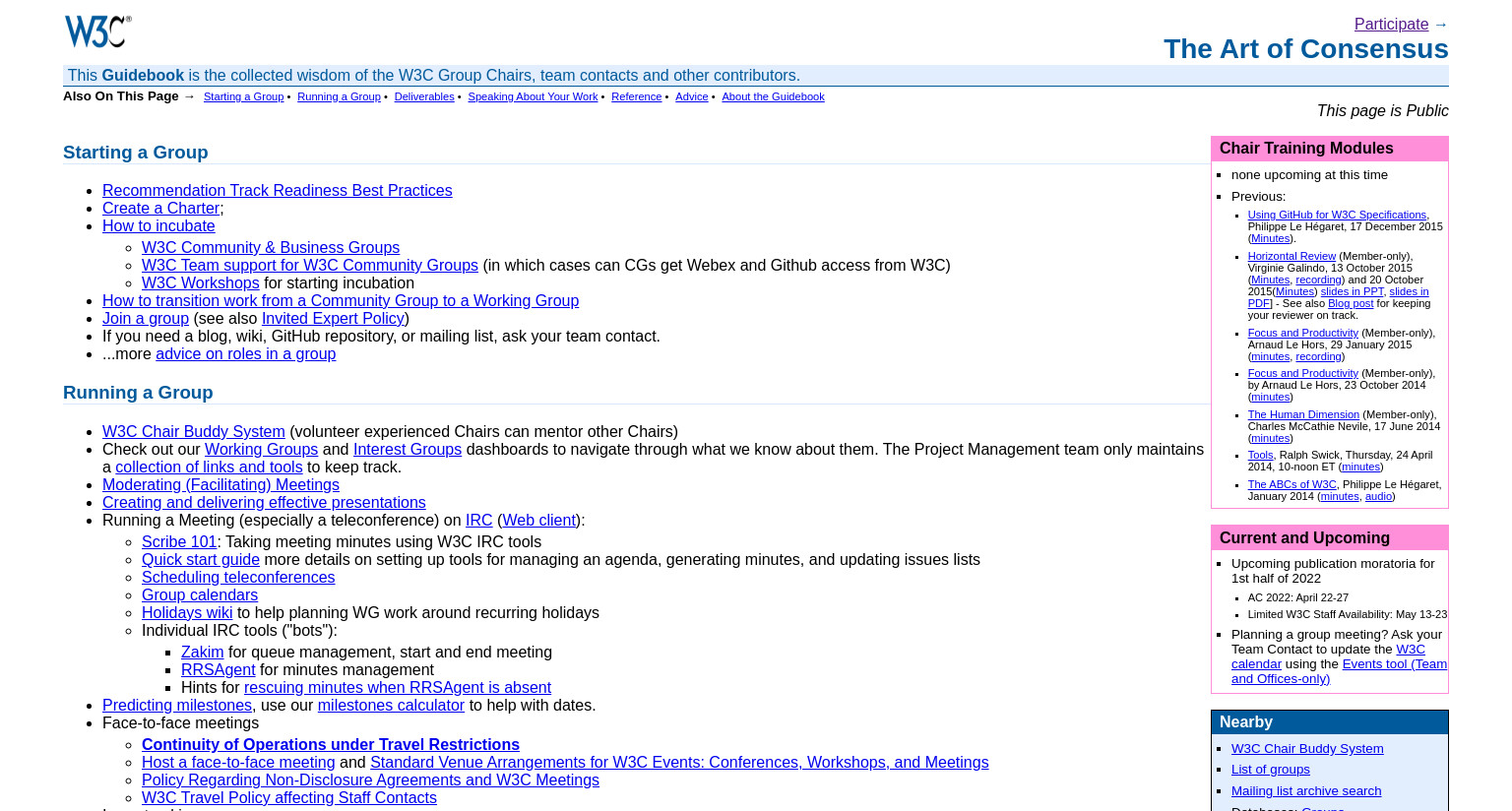
Task: Open W3C Travel Policy affecting Staff Contacts
Action: click(289, 798)
